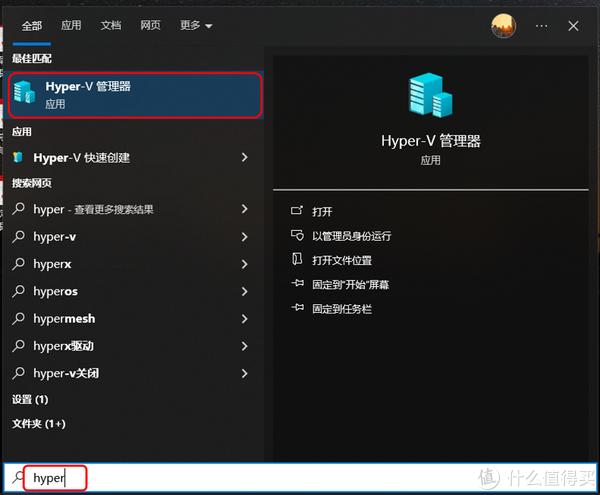Open the 设置 (1) results group
Viewport: 600px width, 495px height.
[30, 400]
